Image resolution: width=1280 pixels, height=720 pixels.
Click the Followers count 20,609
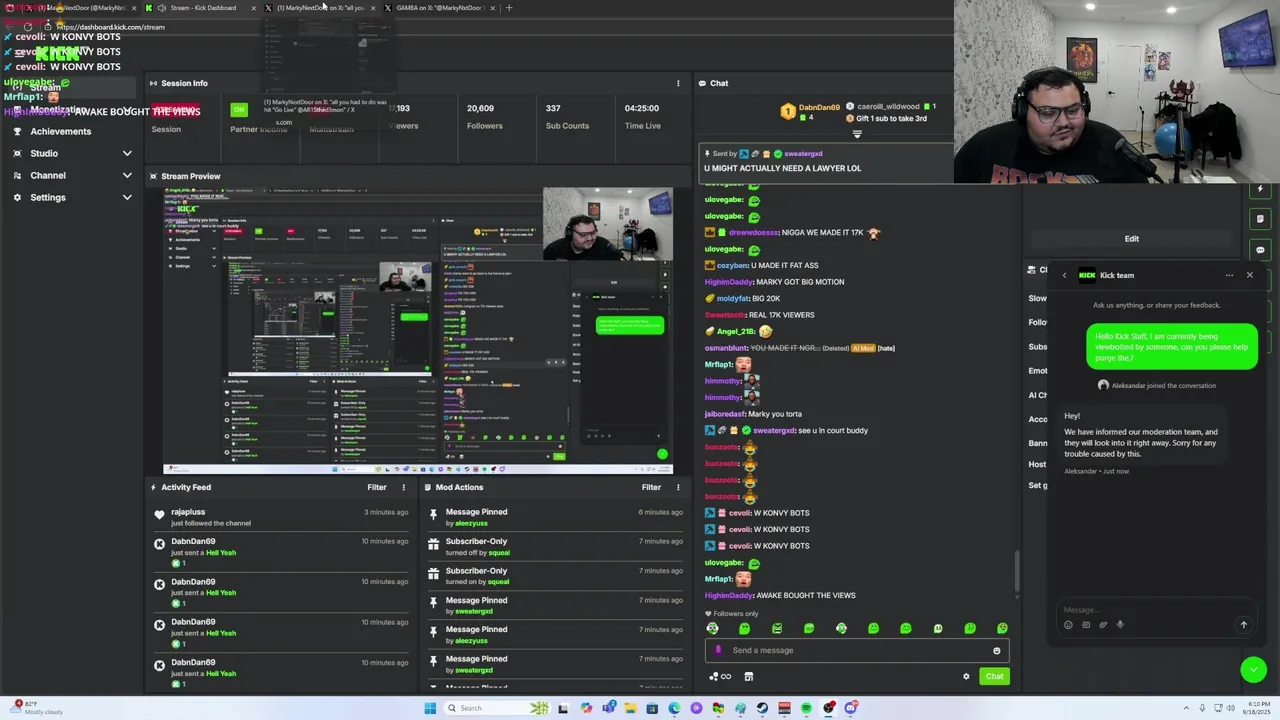[480, 108]
